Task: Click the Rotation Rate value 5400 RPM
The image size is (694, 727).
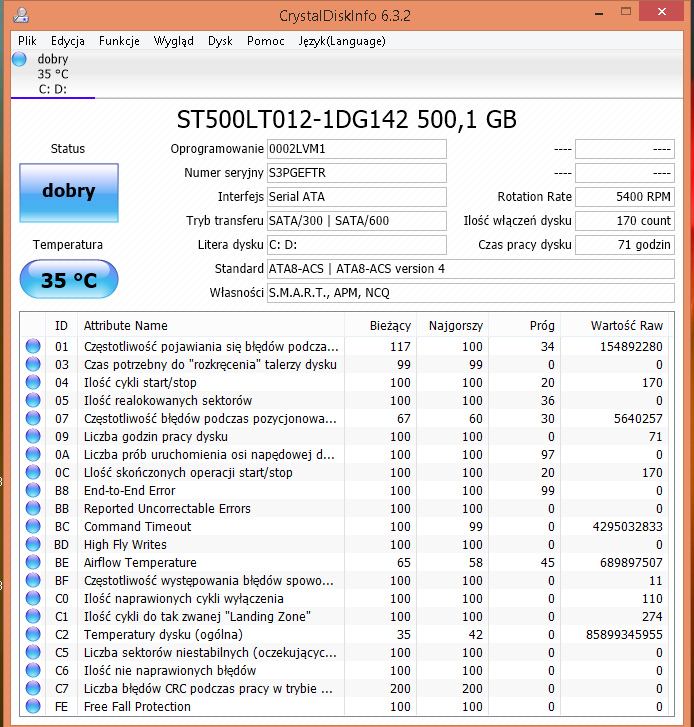Action: click(625, 197)
